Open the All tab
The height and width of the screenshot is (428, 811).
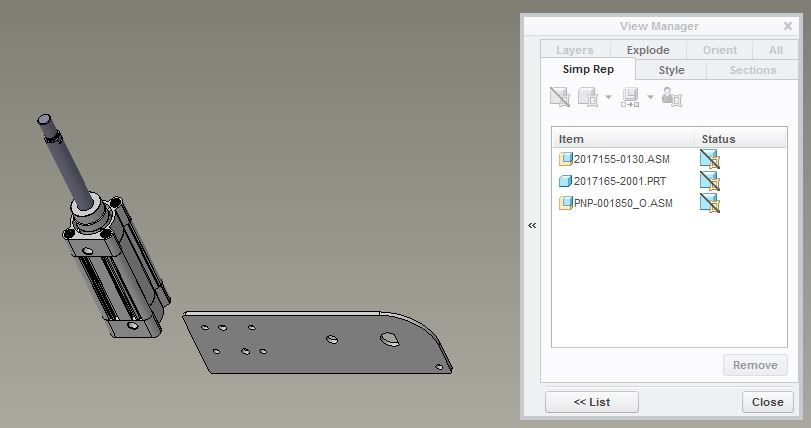click(775, 50)
